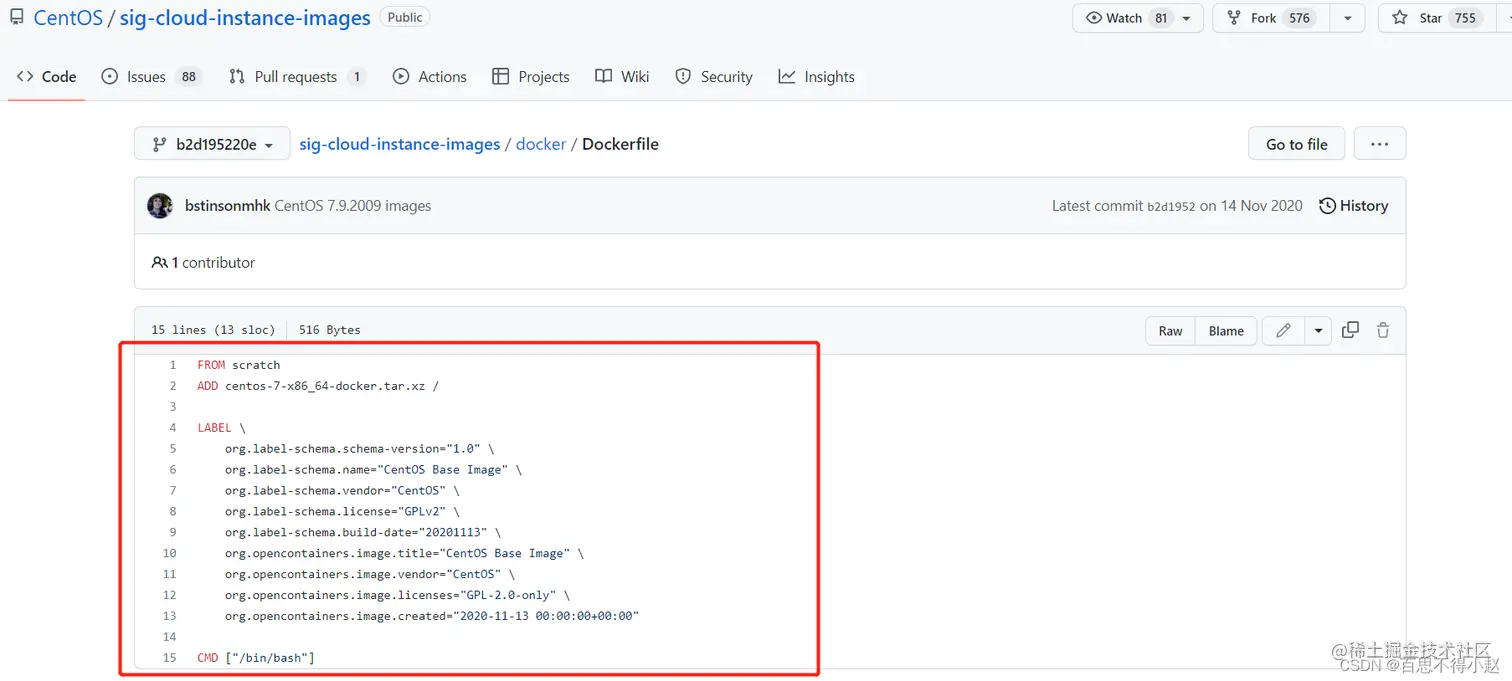Viewport: 1512px width, 681px height.
Task: Click the CMD ["/bin/bash"] line
Action: tap(256, 658)
